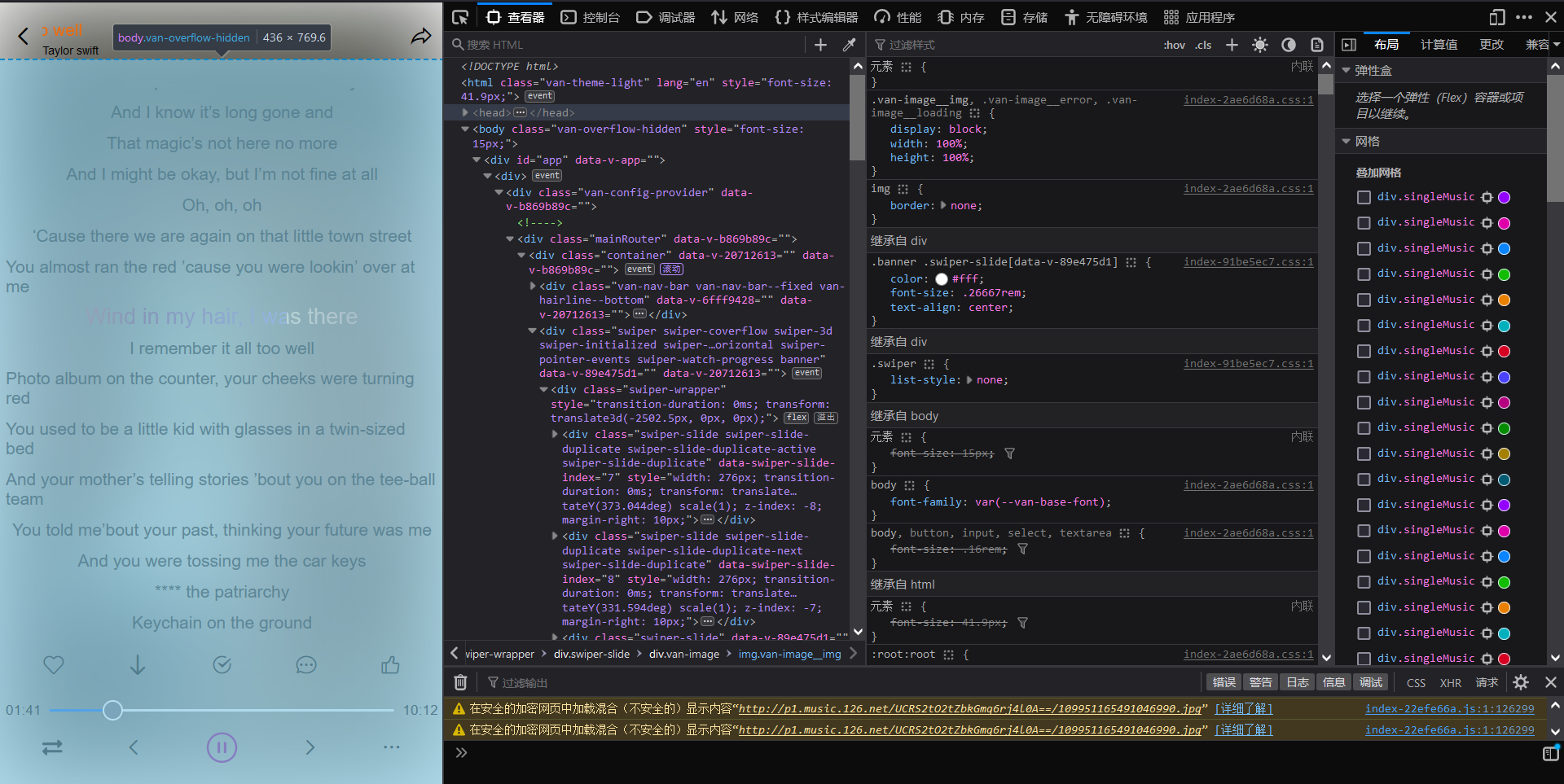
Task: Open comments via the speech bubble icon
Action: point(306,665)
